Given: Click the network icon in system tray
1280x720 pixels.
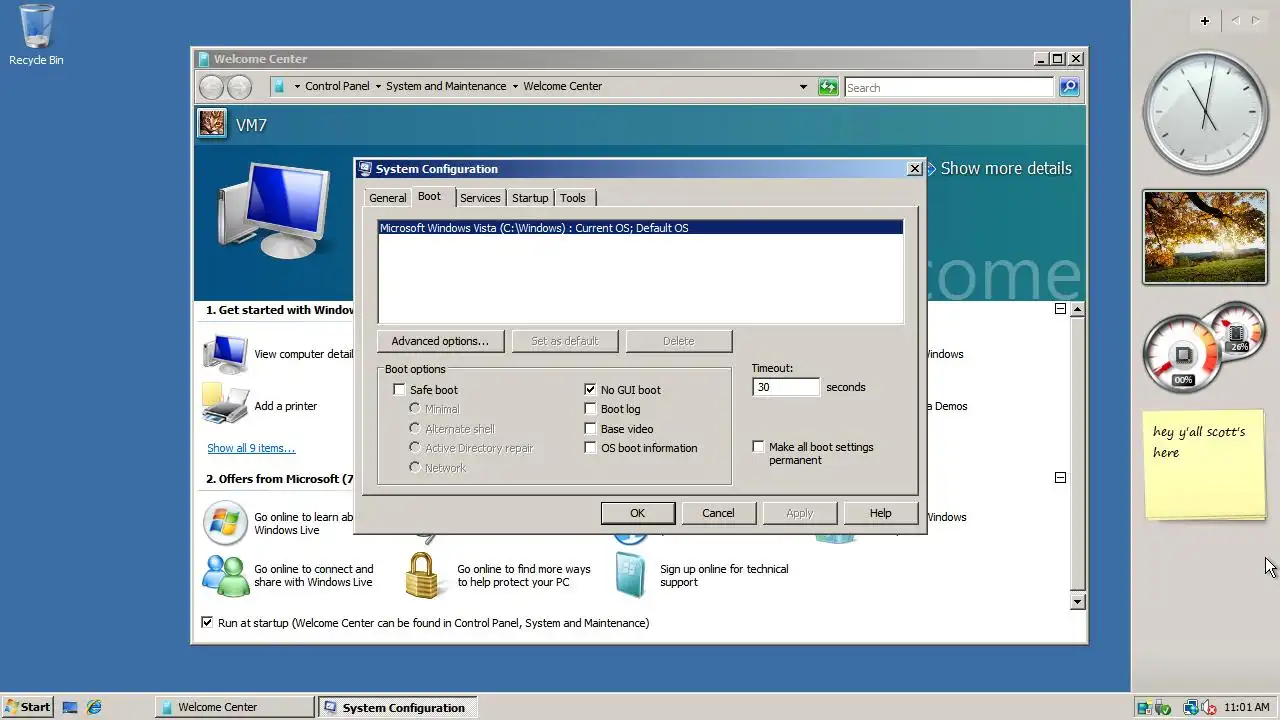Looking at the screenshot, I should pos(1190,707).
